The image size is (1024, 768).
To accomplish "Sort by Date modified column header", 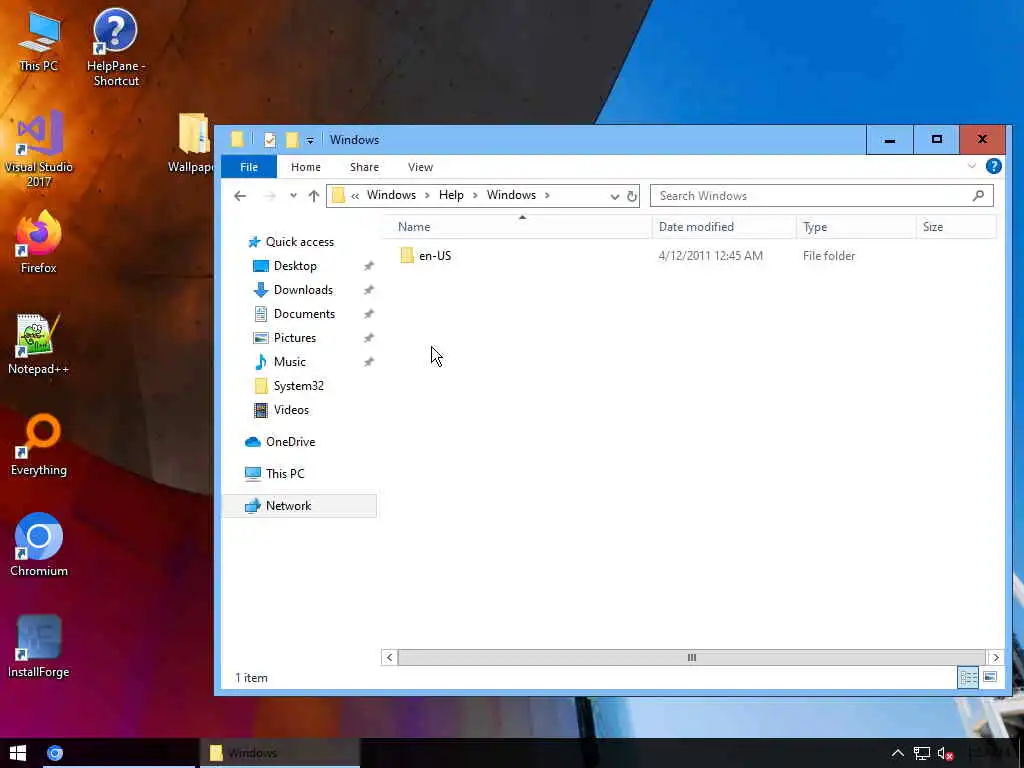I will pos(724,227).
